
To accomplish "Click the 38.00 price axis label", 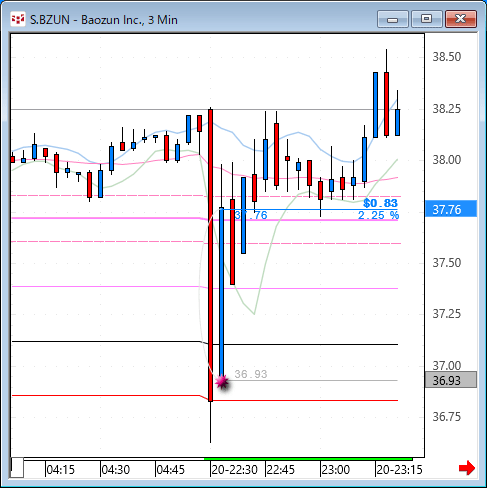I will [x=447, y=160].
